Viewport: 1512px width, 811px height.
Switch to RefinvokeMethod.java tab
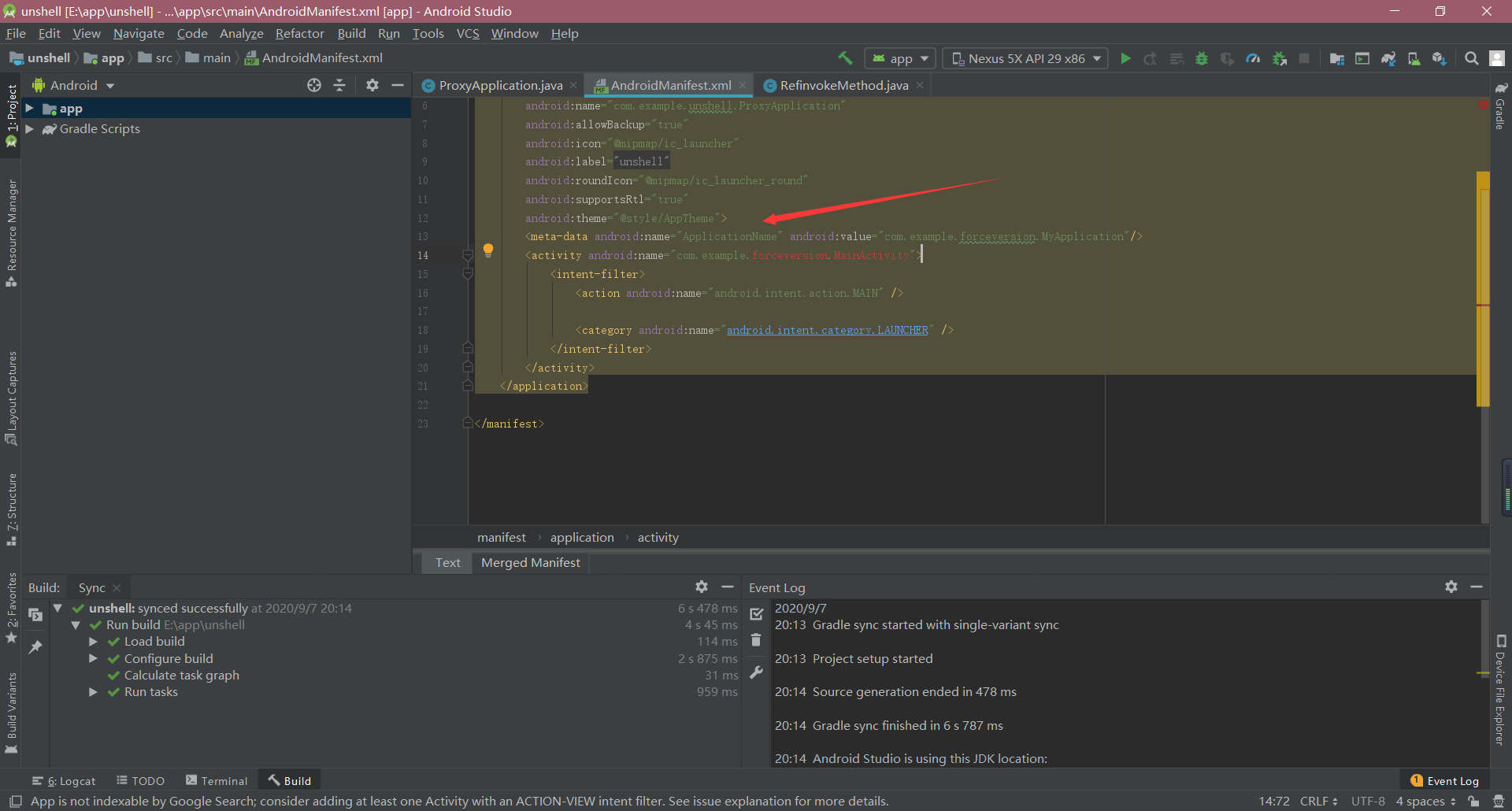843,85
